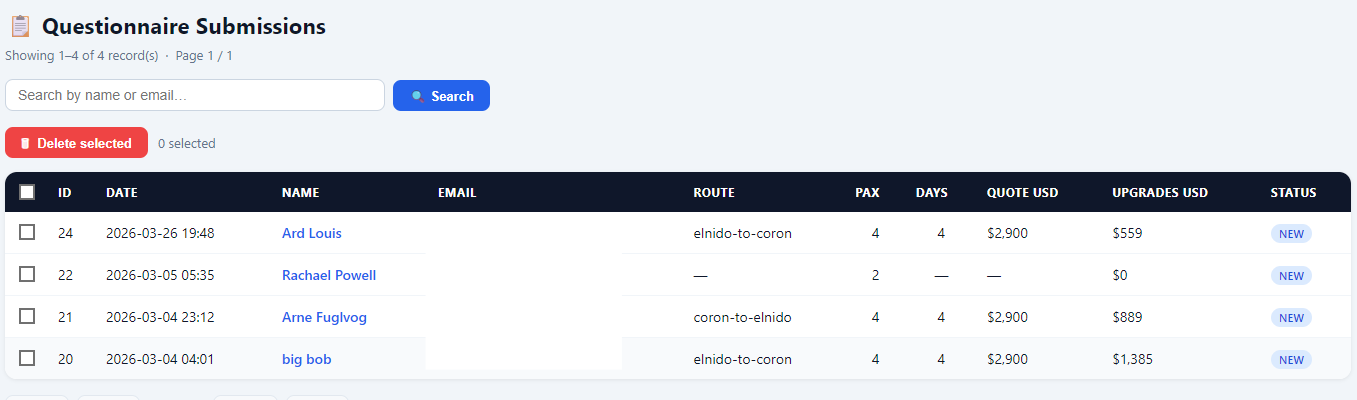Viewport: 1357px width, 400px height.
Task: View Arne Fuglvog's submission details
Action: pos(324,317)
